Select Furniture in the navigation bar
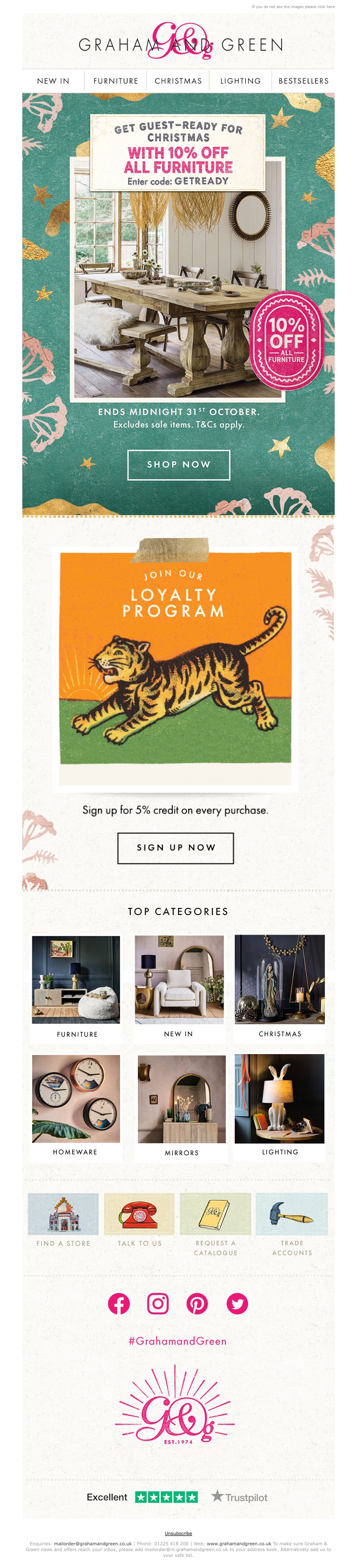This screenshot has width=357, height=1568. pos(116,81)
